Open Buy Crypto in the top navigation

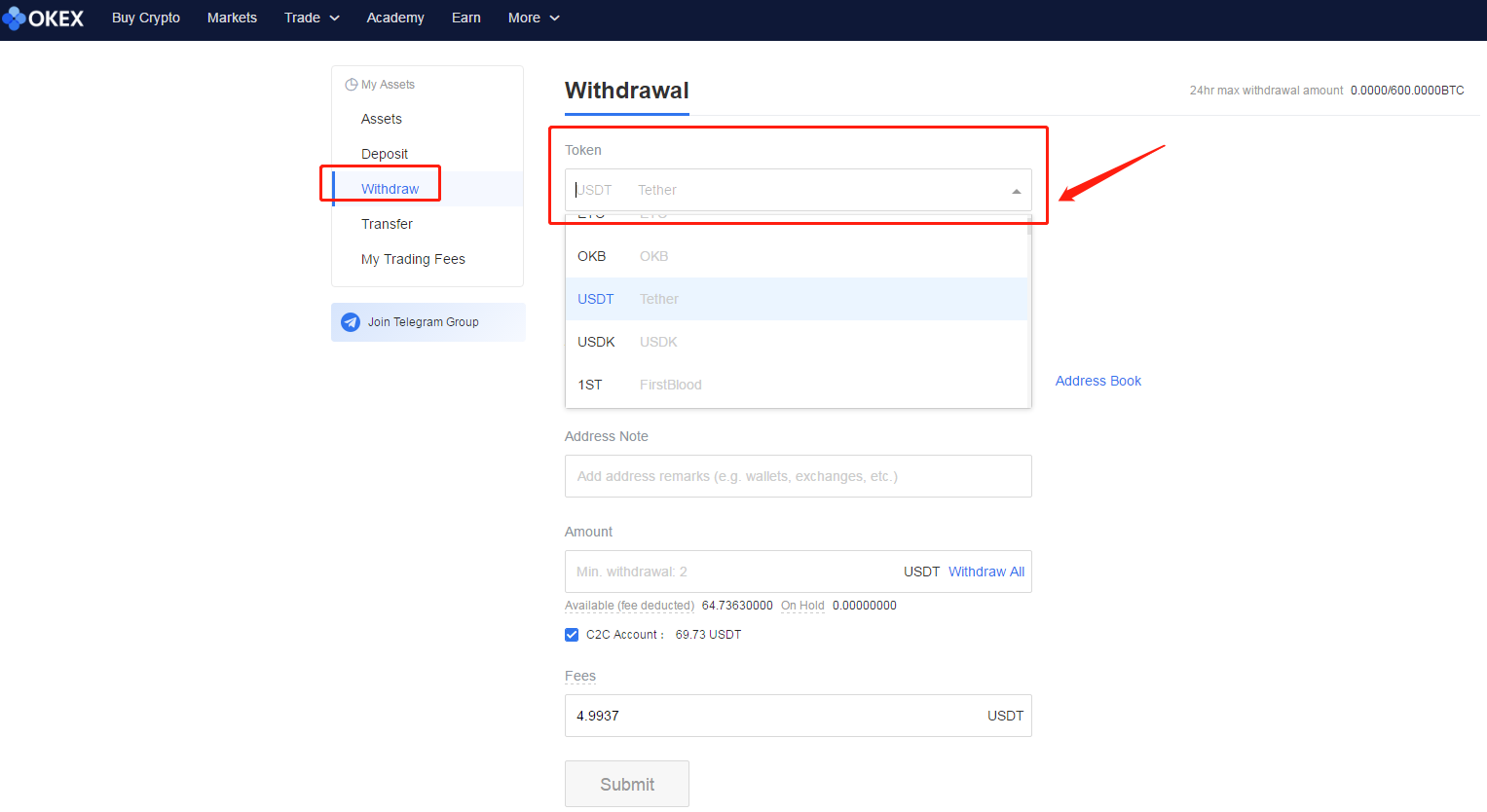click(x=146, y=18)
